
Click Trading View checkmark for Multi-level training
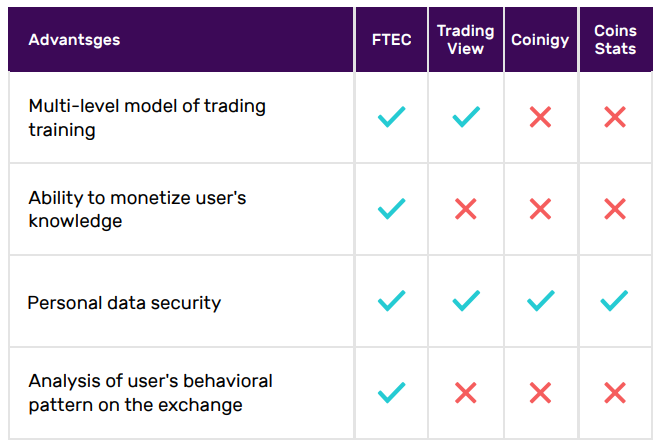coord(466,117)
